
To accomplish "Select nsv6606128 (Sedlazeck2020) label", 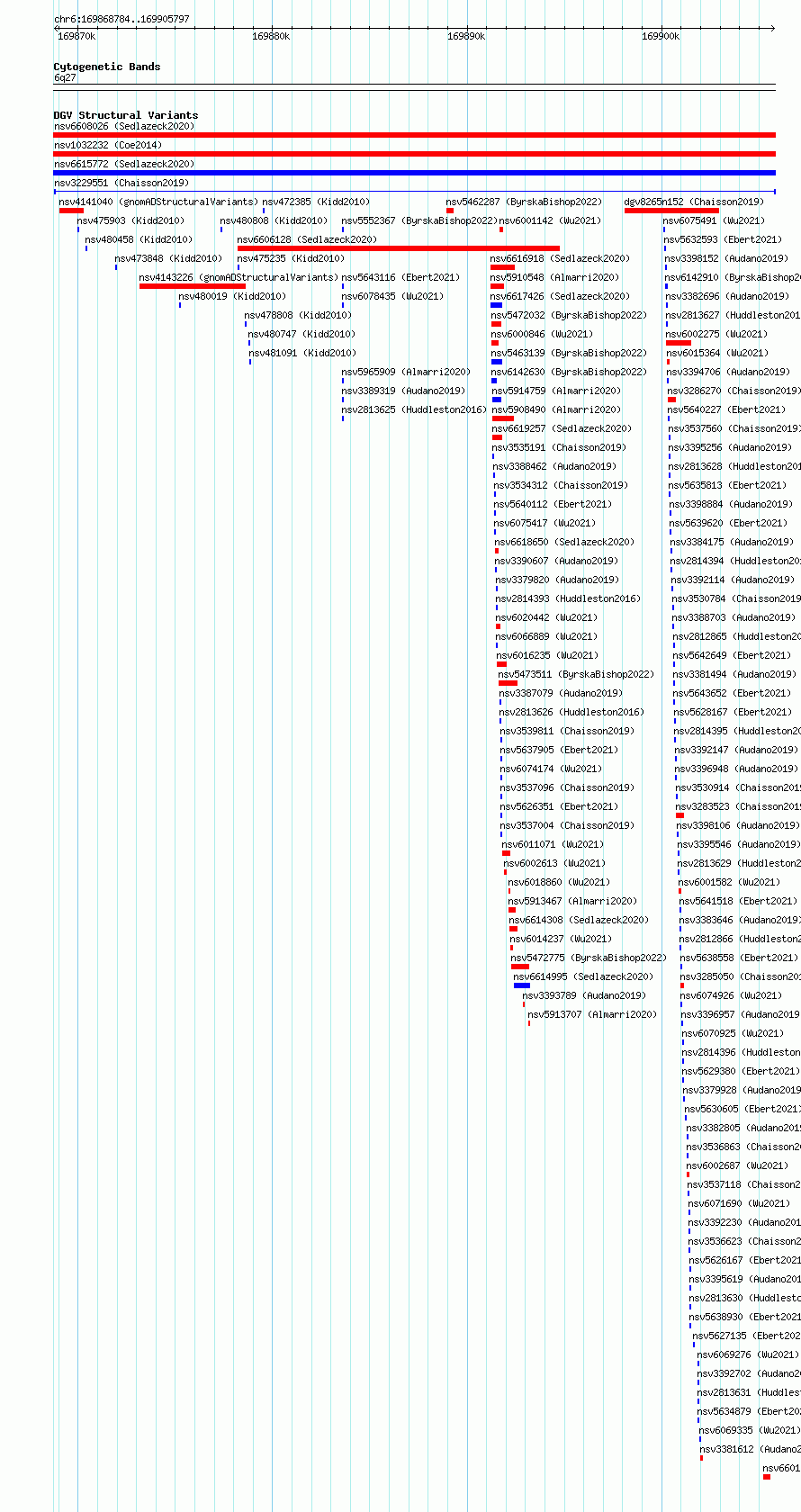I will tap(307, 239).
